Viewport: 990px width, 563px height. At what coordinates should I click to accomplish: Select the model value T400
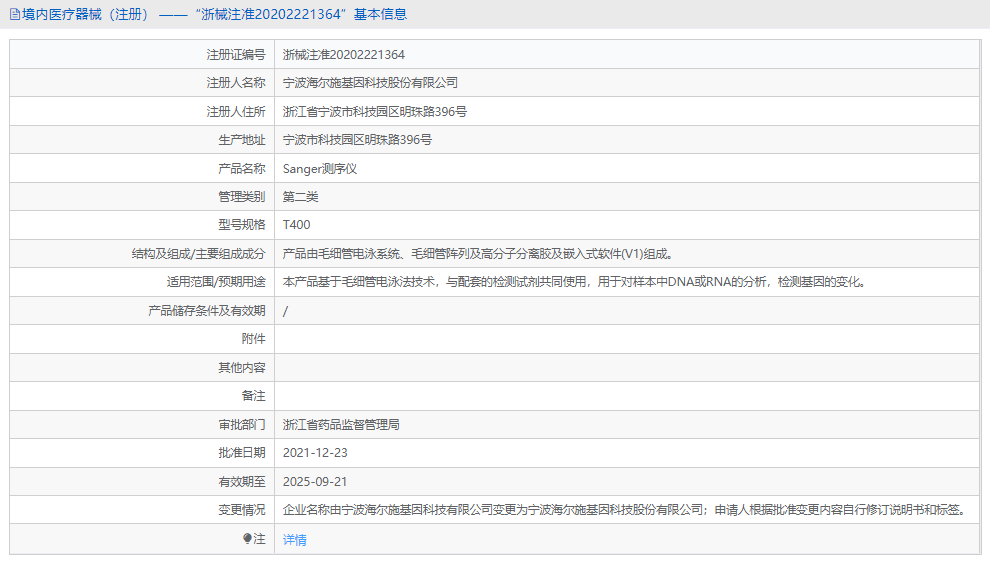[296, 225]
